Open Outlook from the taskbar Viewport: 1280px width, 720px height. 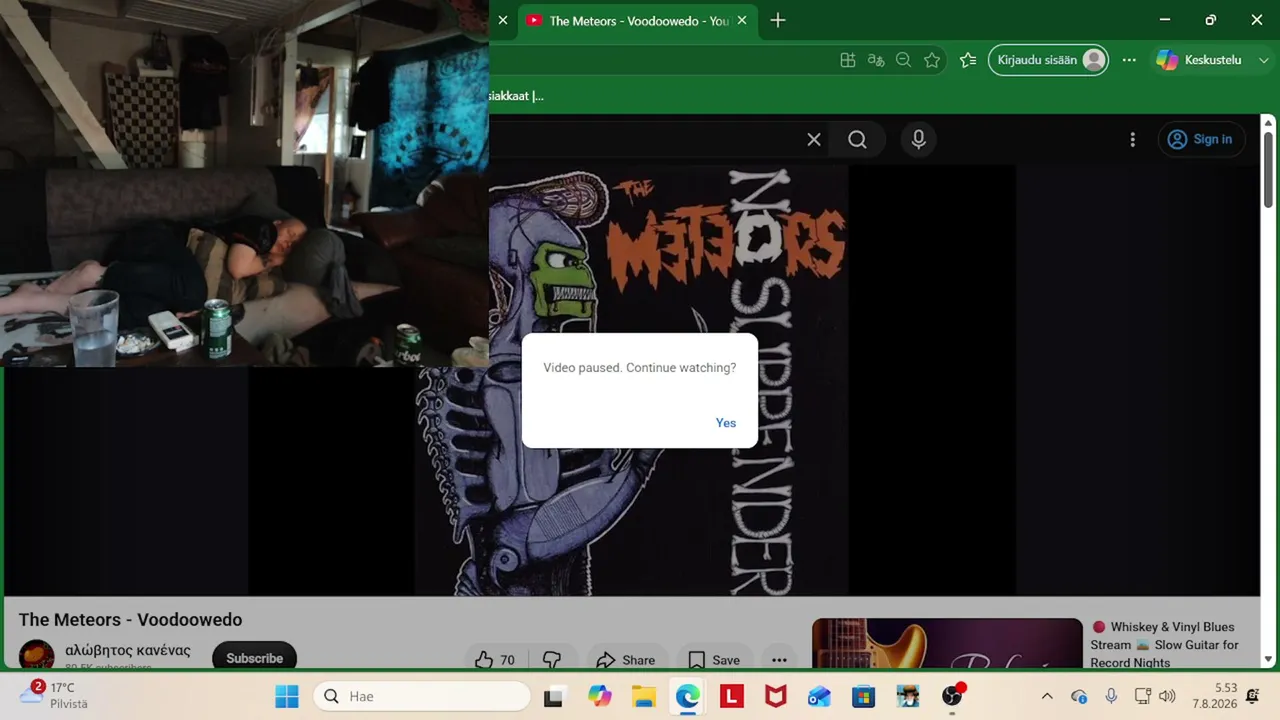pos(820,696)
